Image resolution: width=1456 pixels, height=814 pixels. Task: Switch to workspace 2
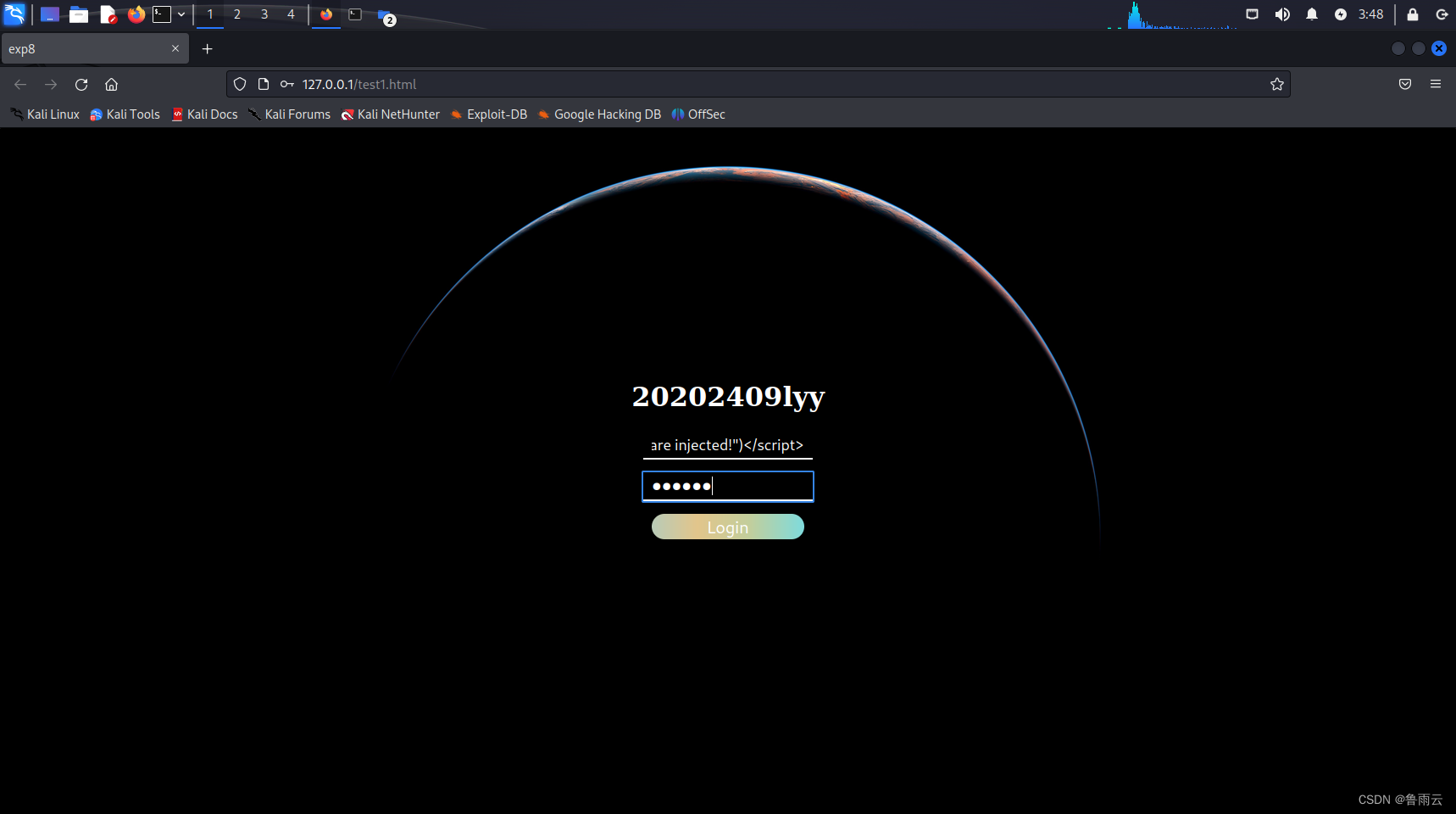(x=237, y=14)
